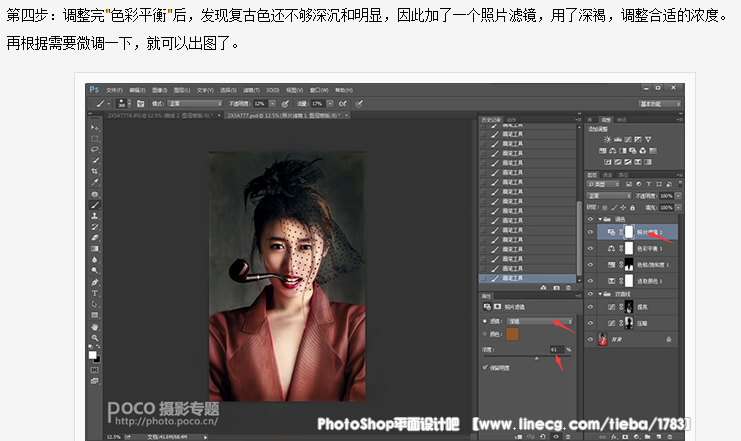This screenshot has height=441, width=741.
Task: Hide the 照片滤镜 1 layer
Action: click(x=590, y=232)
